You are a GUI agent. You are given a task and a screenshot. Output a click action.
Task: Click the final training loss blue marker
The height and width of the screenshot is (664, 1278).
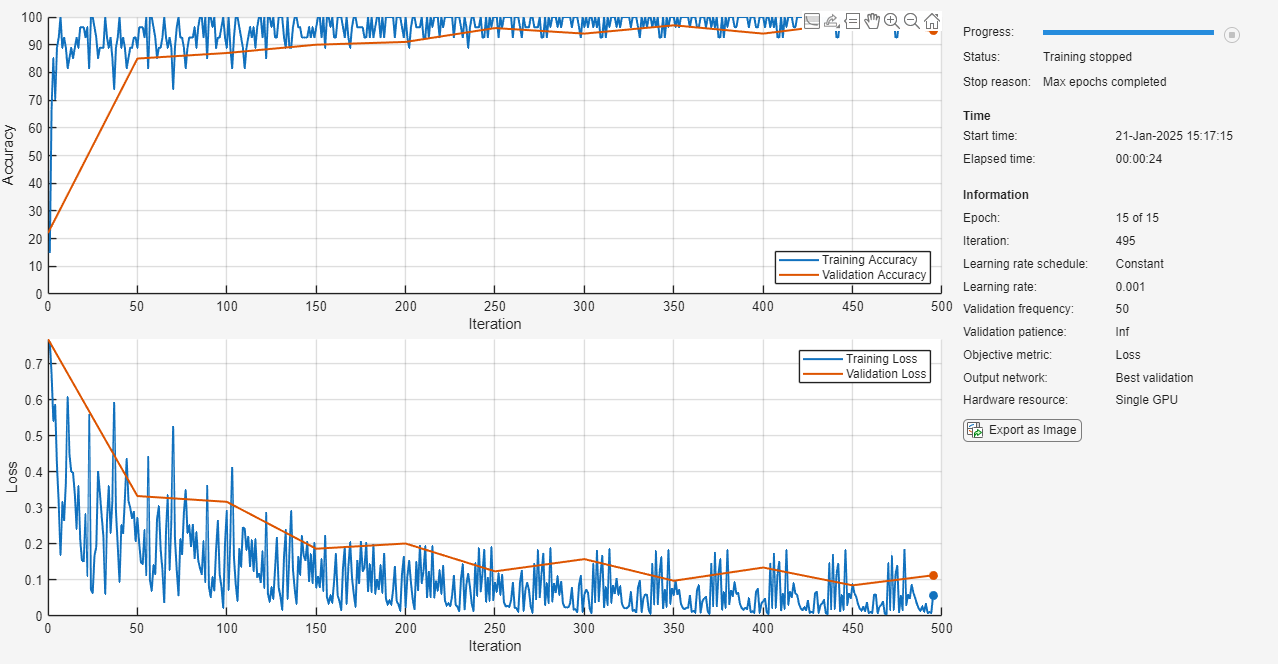933,596
